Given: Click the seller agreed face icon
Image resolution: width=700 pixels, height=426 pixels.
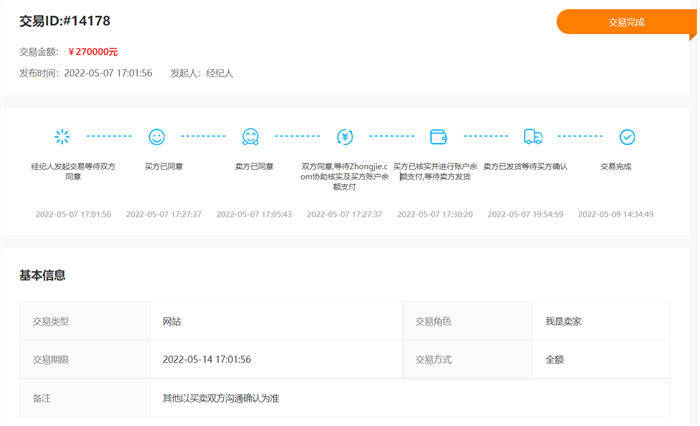Looking at the screenshot, I should coord(250,136).
